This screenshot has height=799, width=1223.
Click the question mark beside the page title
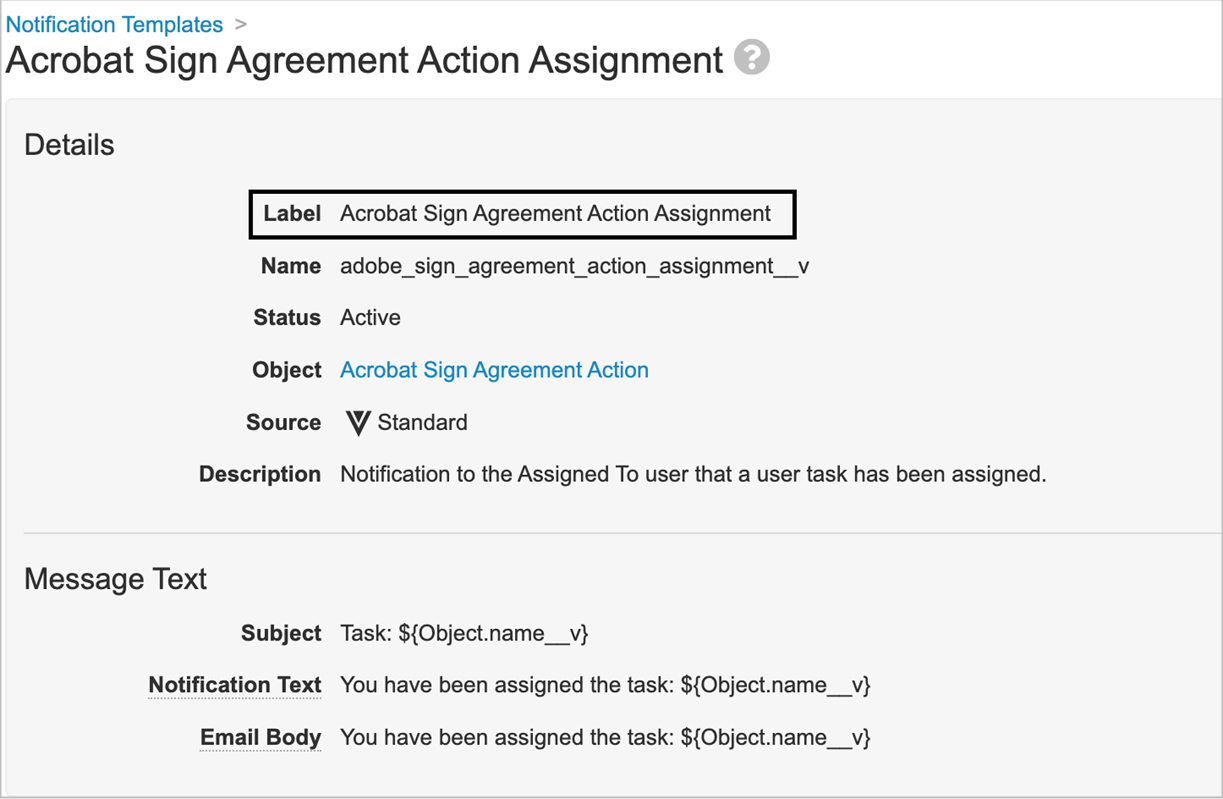(x=750, y=57)
